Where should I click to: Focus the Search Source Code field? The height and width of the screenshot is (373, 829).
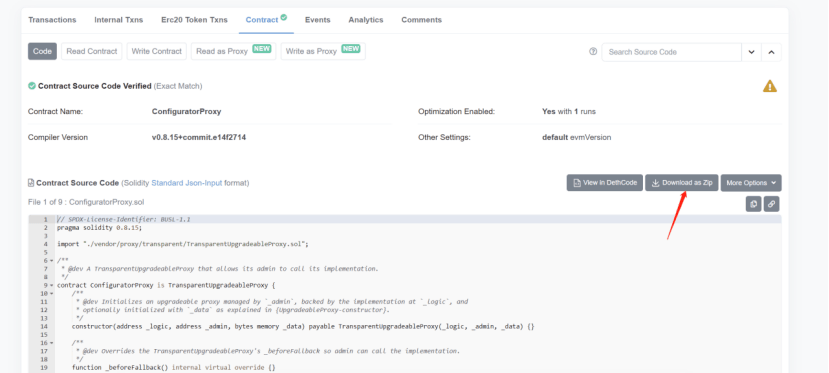pos(671,52)
